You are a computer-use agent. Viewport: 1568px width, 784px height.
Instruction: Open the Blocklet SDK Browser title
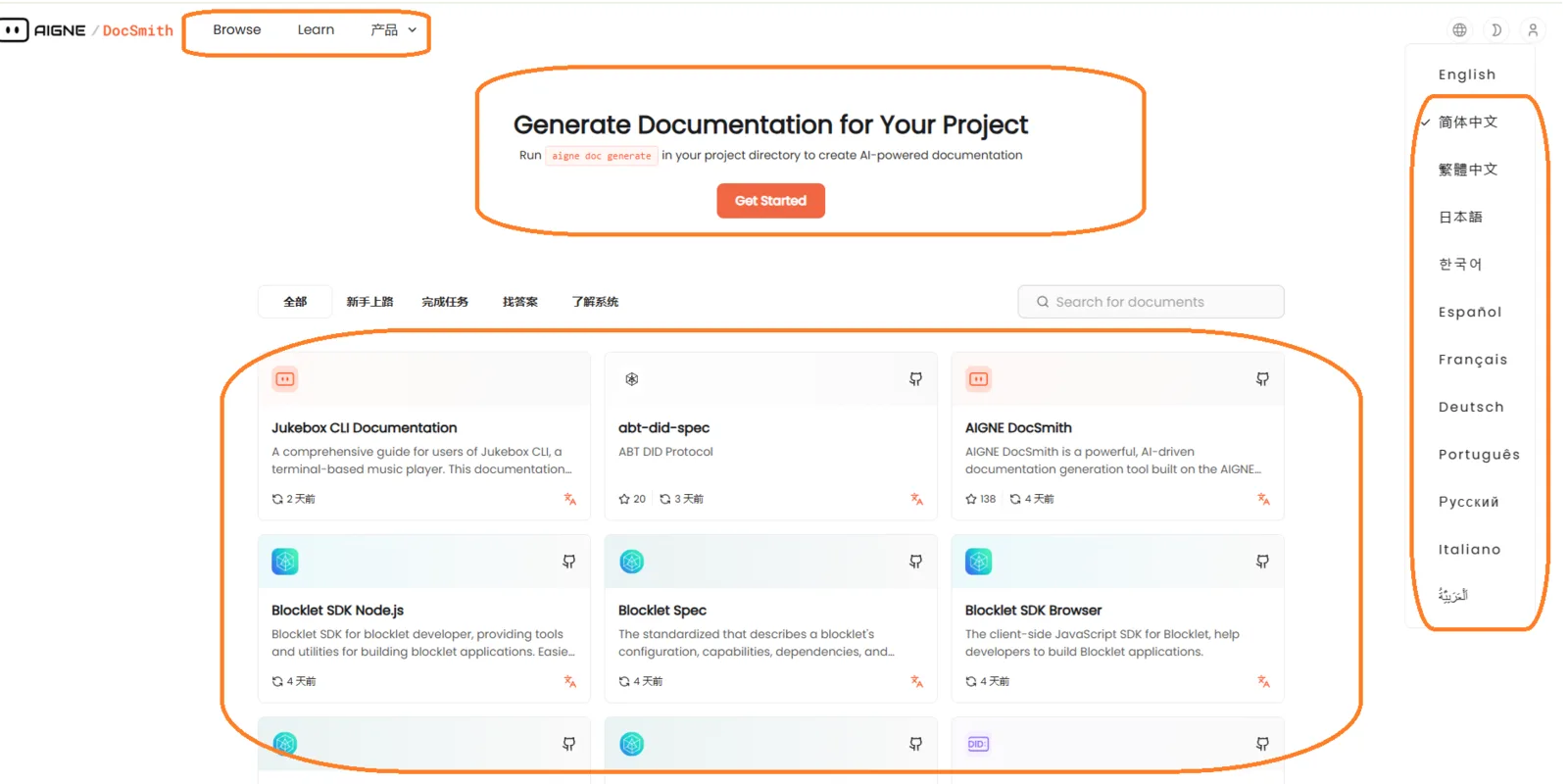pyautogui.click(x=1033, y=611)
